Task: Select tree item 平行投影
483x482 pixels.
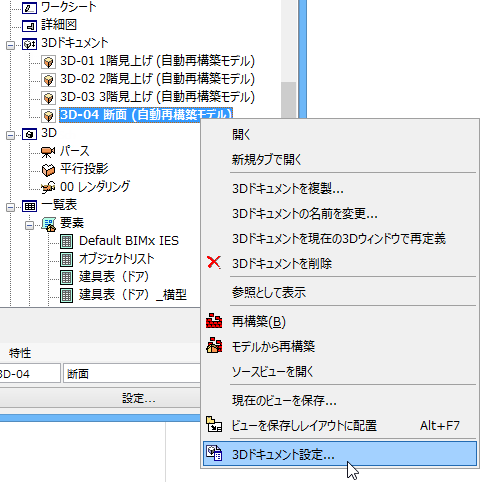Action: tap(84, 169)
